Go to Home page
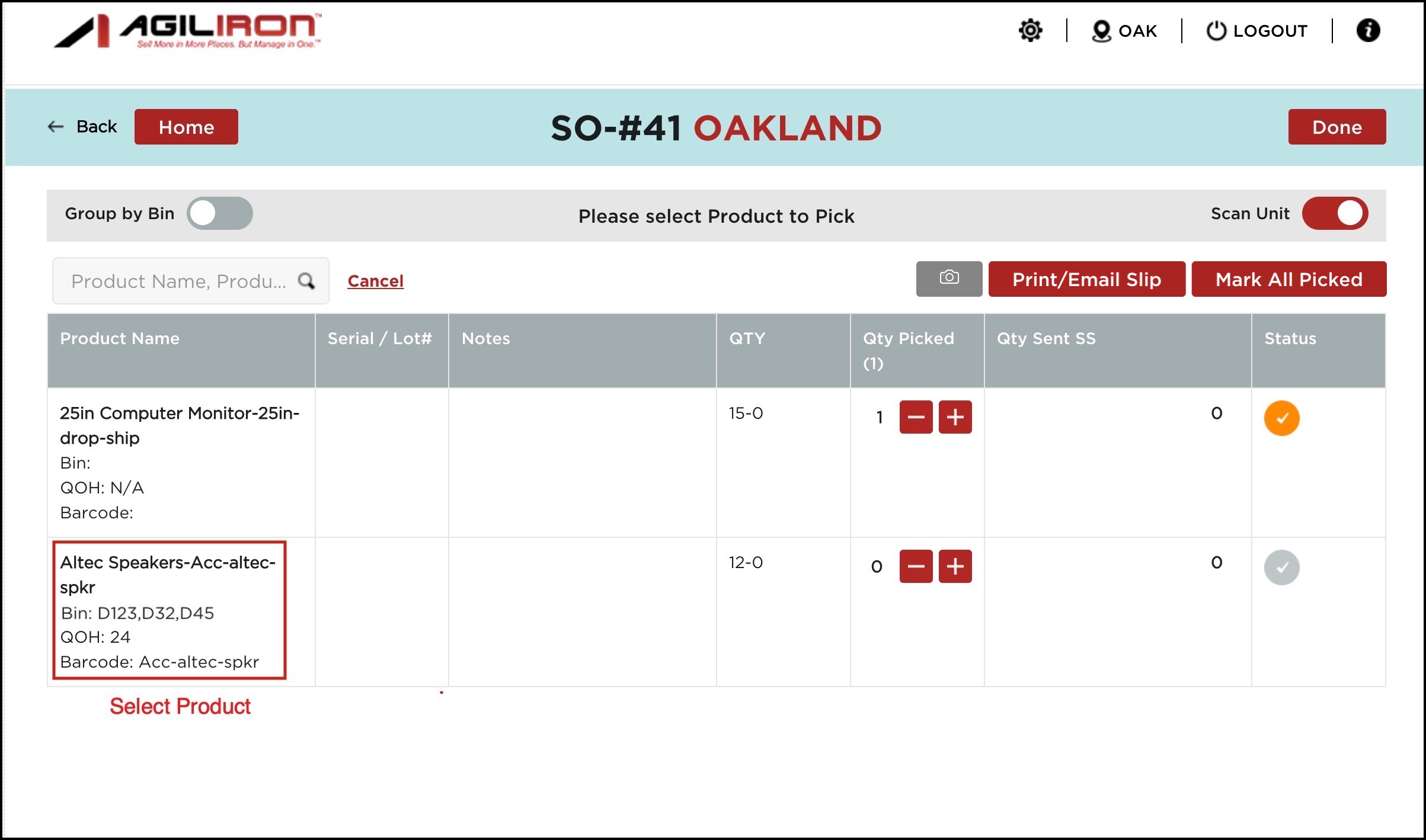Screen dimensions: 1426x840 (186, 127)
